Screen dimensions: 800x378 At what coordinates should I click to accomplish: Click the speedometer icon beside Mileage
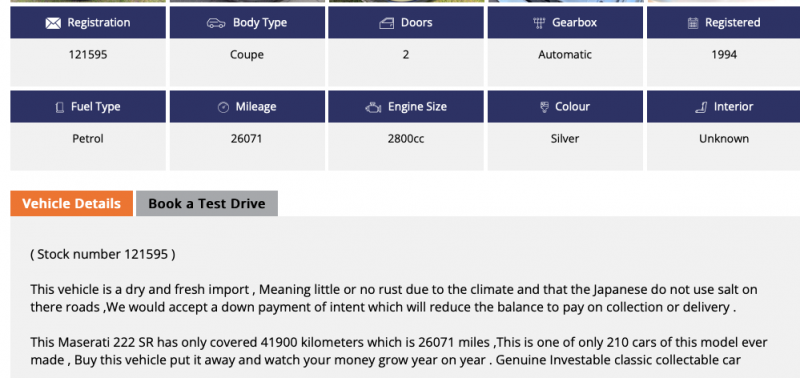tap(223, 107)
